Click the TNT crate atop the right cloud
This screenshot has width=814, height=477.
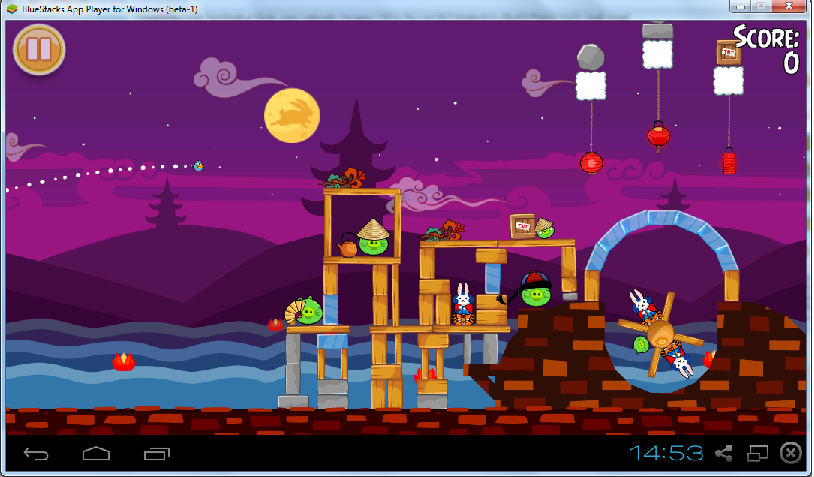click(728, 52)
